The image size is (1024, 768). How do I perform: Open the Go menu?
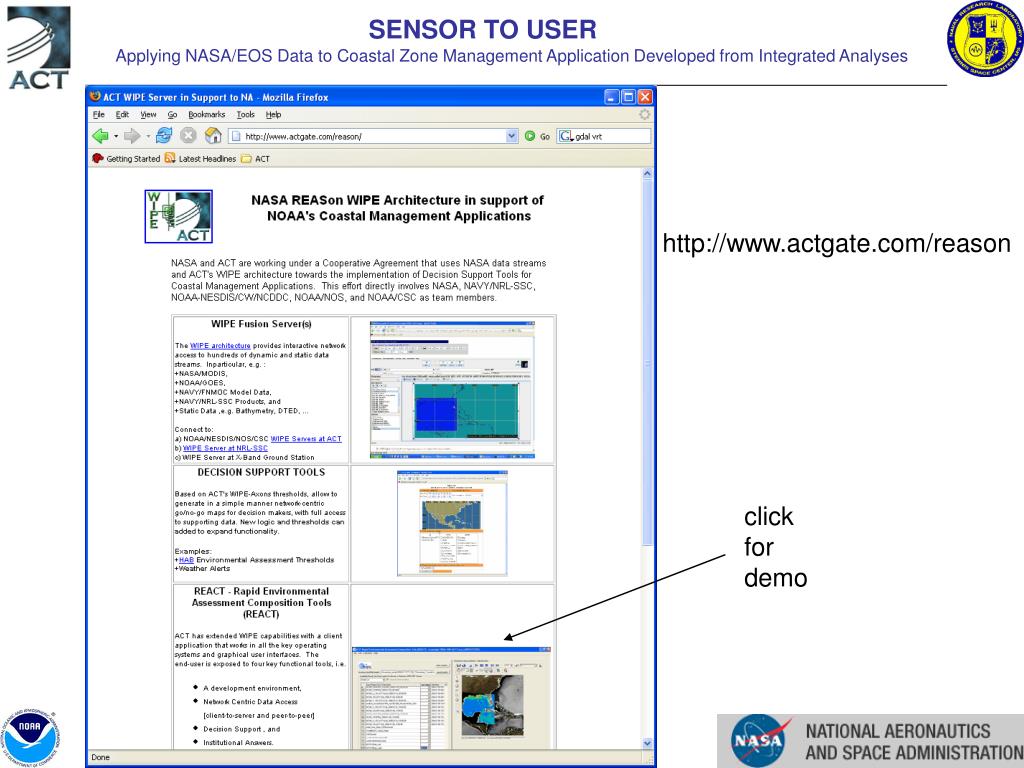click(x=172, y=114)
